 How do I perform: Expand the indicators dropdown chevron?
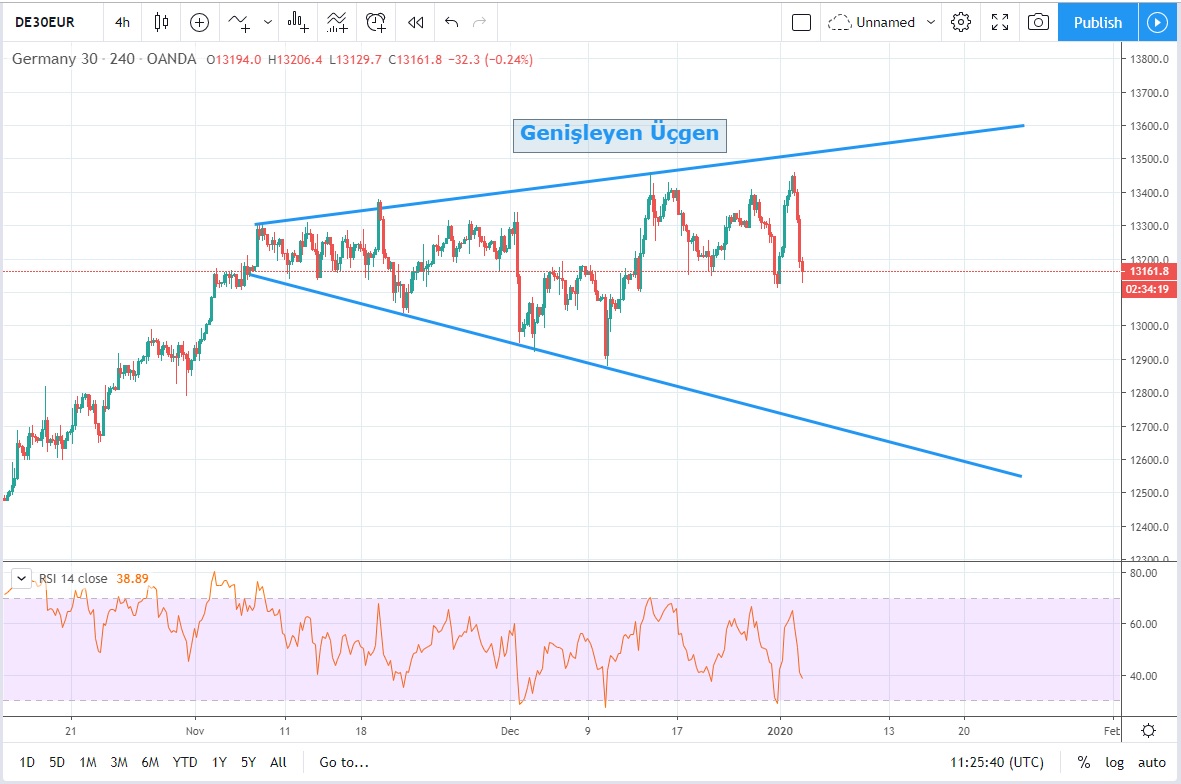(268, 23)
